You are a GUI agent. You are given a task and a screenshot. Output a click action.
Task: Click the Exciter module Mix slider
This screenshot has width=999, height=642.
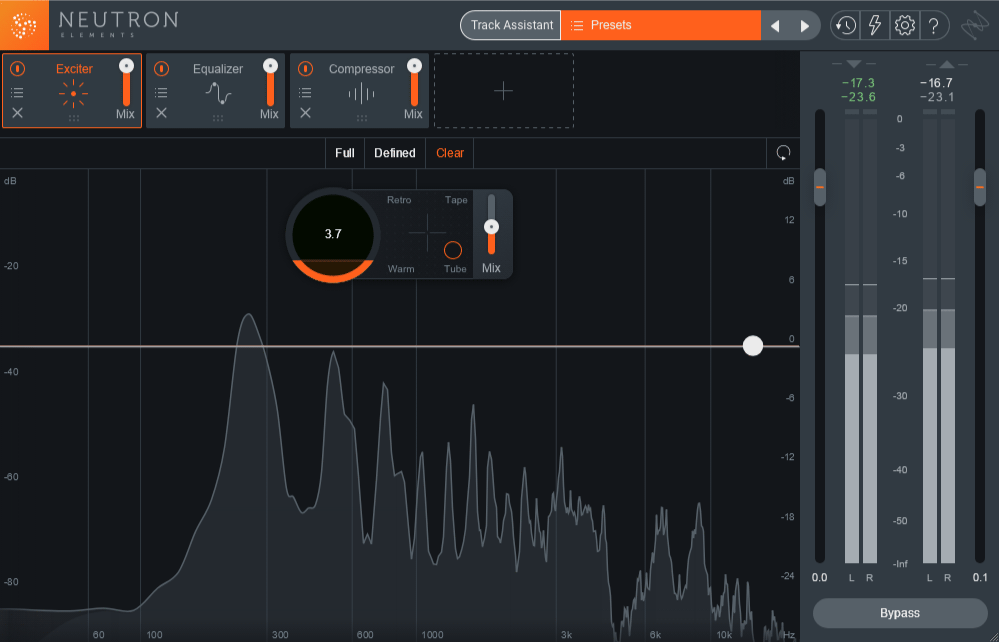[126, 83]
